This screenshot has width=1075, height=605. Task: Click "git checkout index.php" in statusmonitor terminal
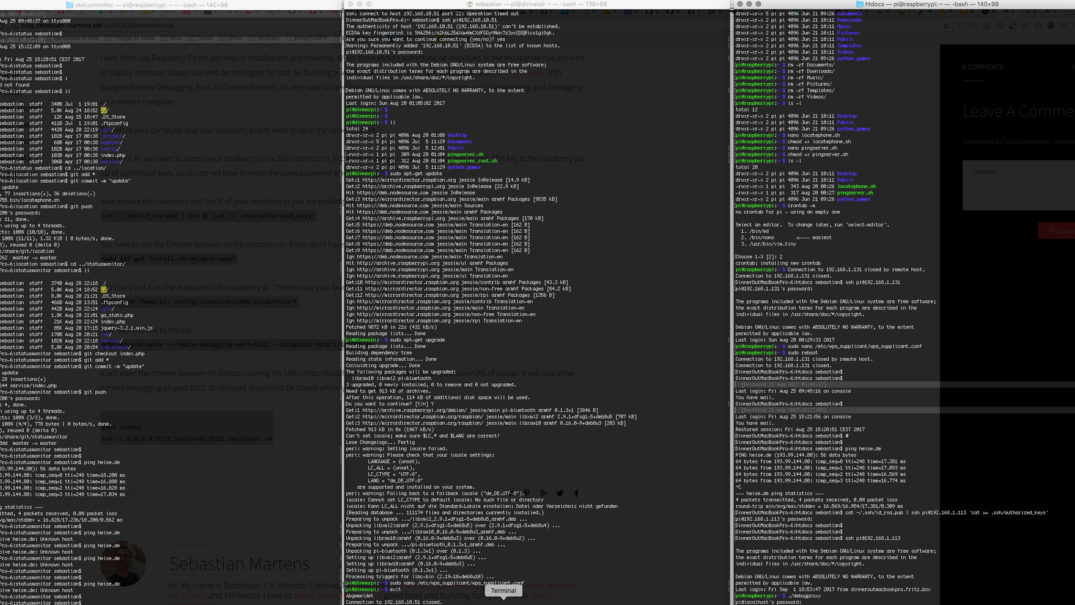[x=114, y=353]
